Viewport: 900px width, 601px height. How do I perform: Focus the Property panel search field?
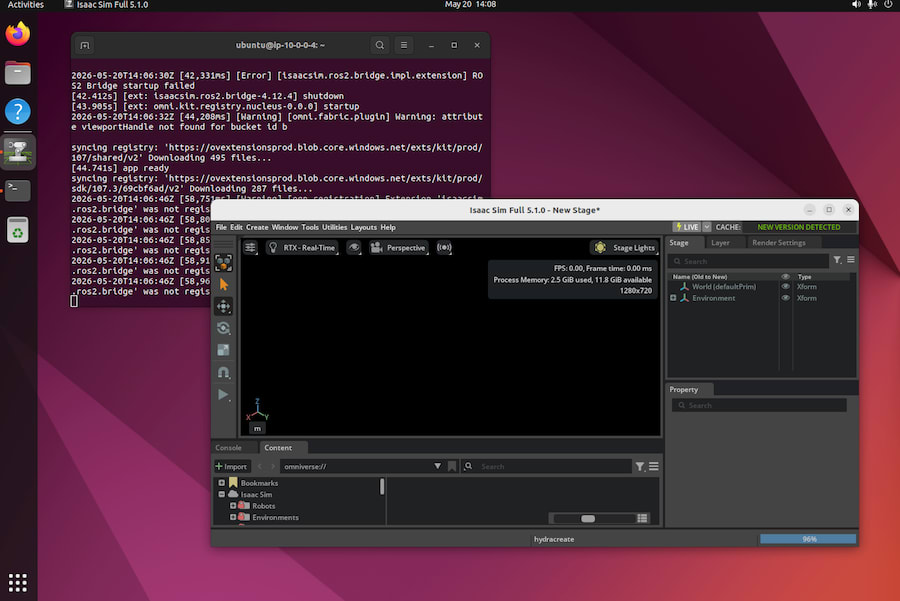point(759,405)
